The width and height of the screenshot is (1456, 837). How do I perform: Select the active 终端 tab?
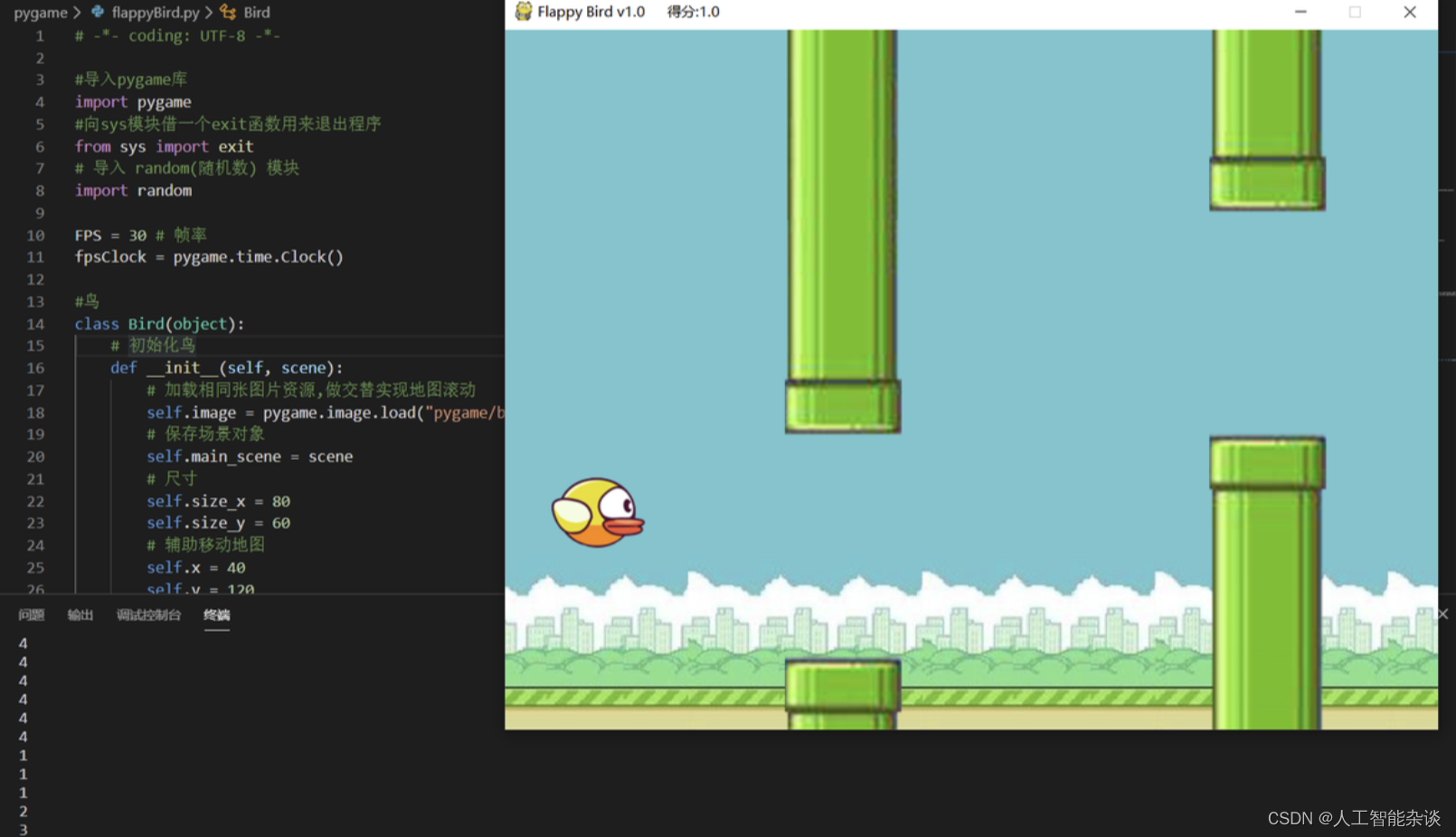tap(216, 615)
